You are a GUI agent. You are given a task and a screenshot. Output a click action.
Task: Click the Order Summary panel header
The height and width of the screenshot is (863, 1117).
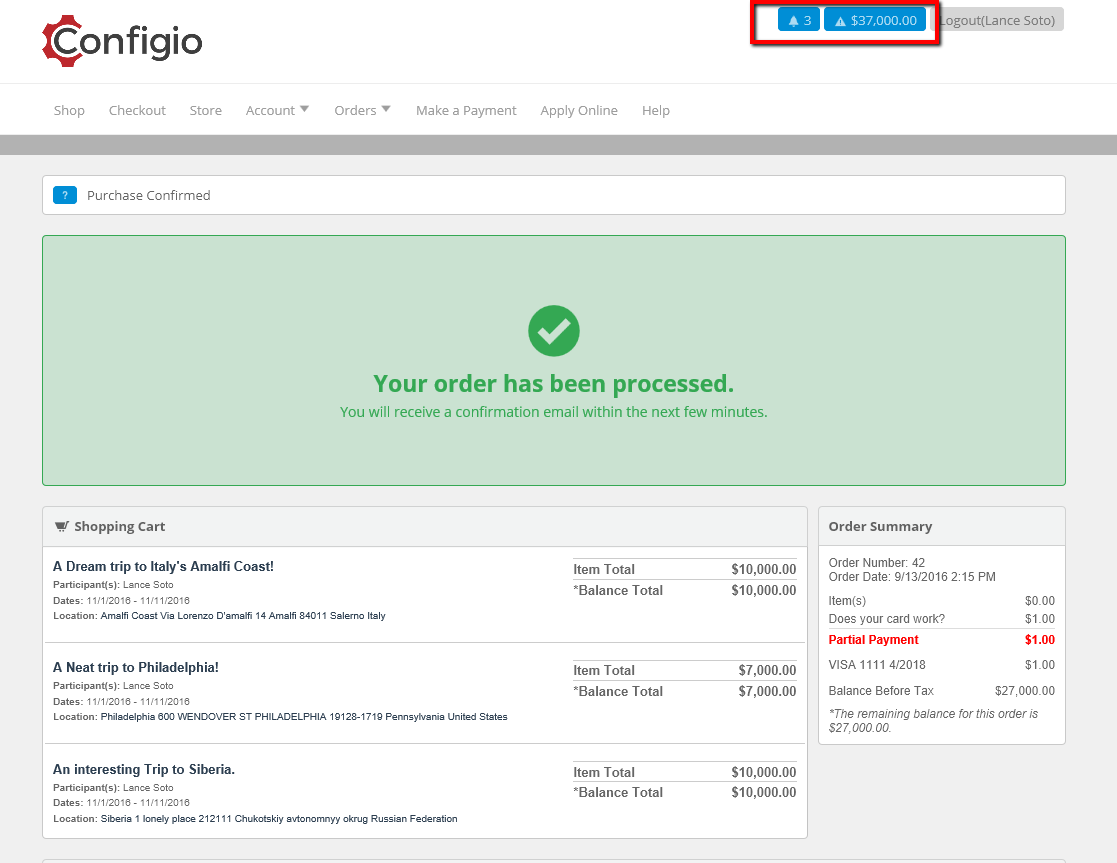point(942,527)
